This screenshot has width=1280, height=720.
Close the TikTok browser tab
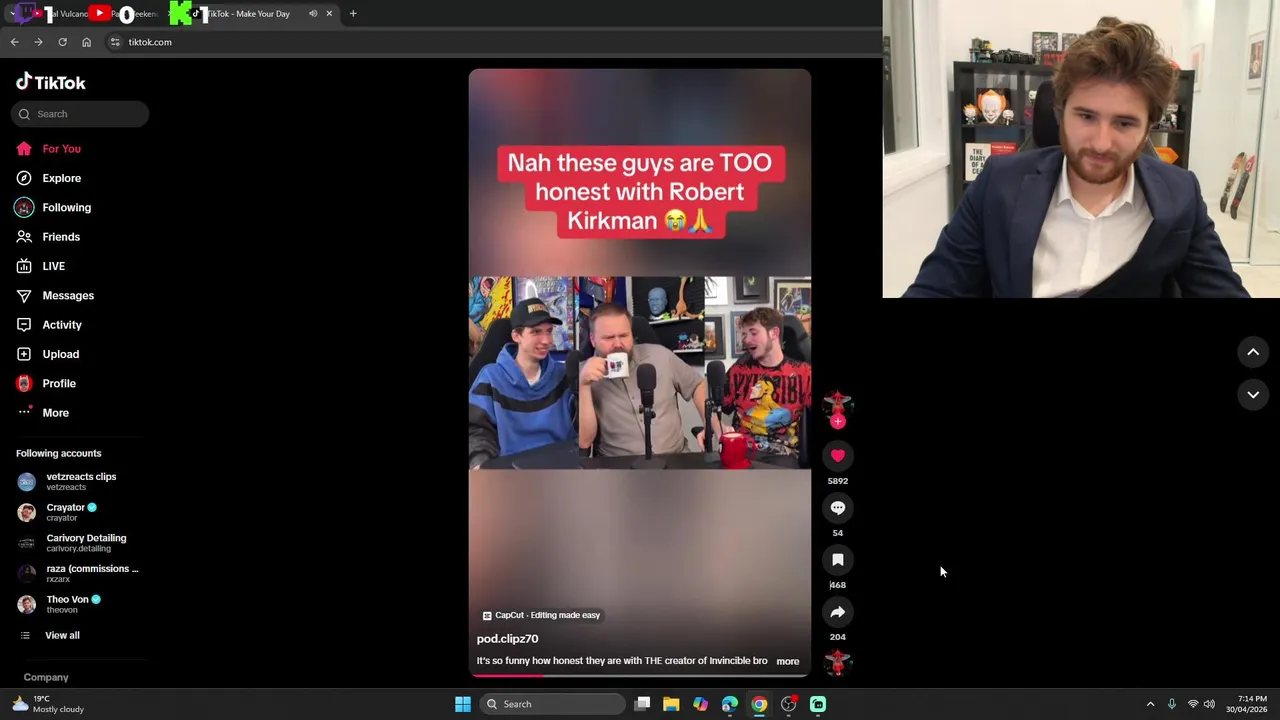click(329, 14)
